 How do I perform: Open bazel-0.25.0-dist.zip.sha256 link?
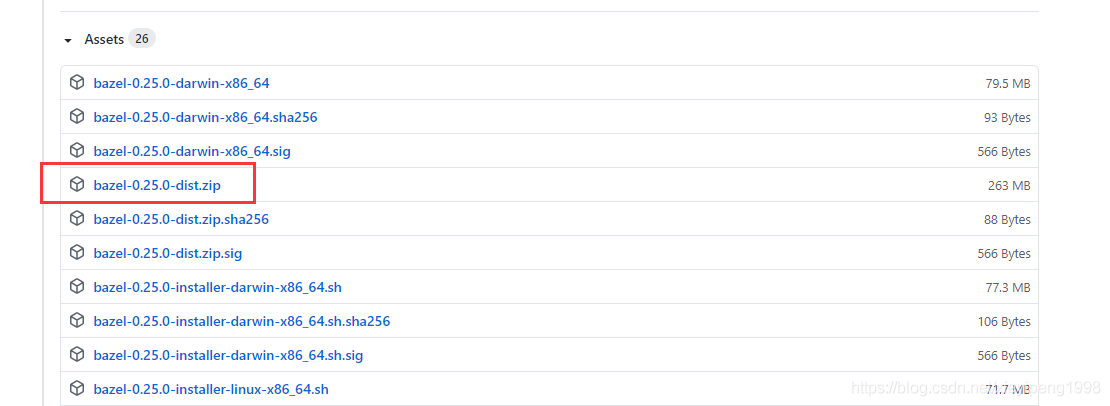point(181,219)
